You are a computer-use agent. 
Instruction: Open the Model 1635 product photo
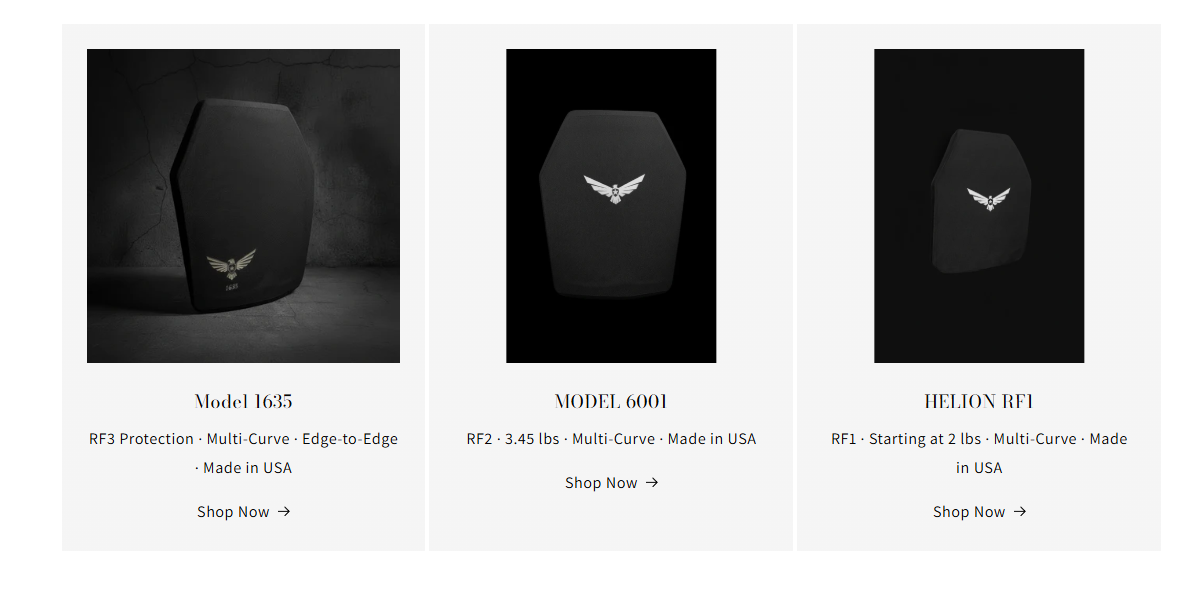point(243,206)
